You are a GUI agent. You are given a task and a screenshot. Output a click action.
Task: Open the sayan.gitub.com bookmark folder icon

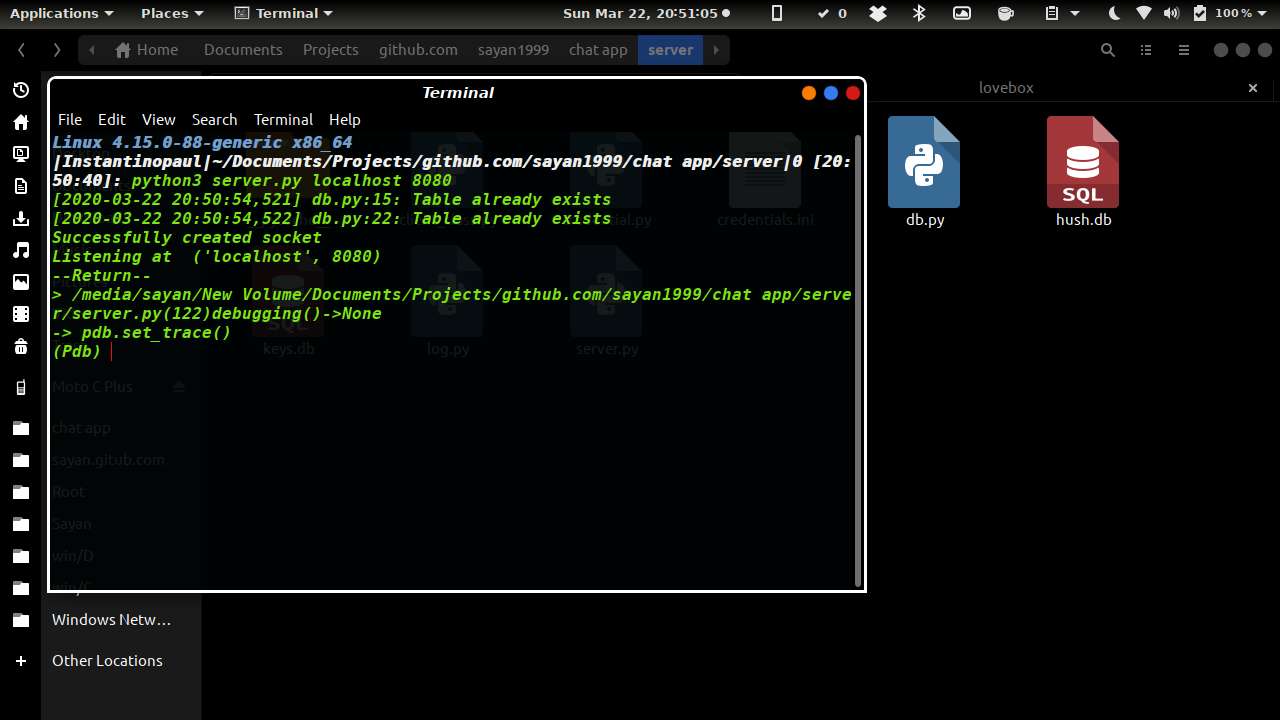click(20, 460)
